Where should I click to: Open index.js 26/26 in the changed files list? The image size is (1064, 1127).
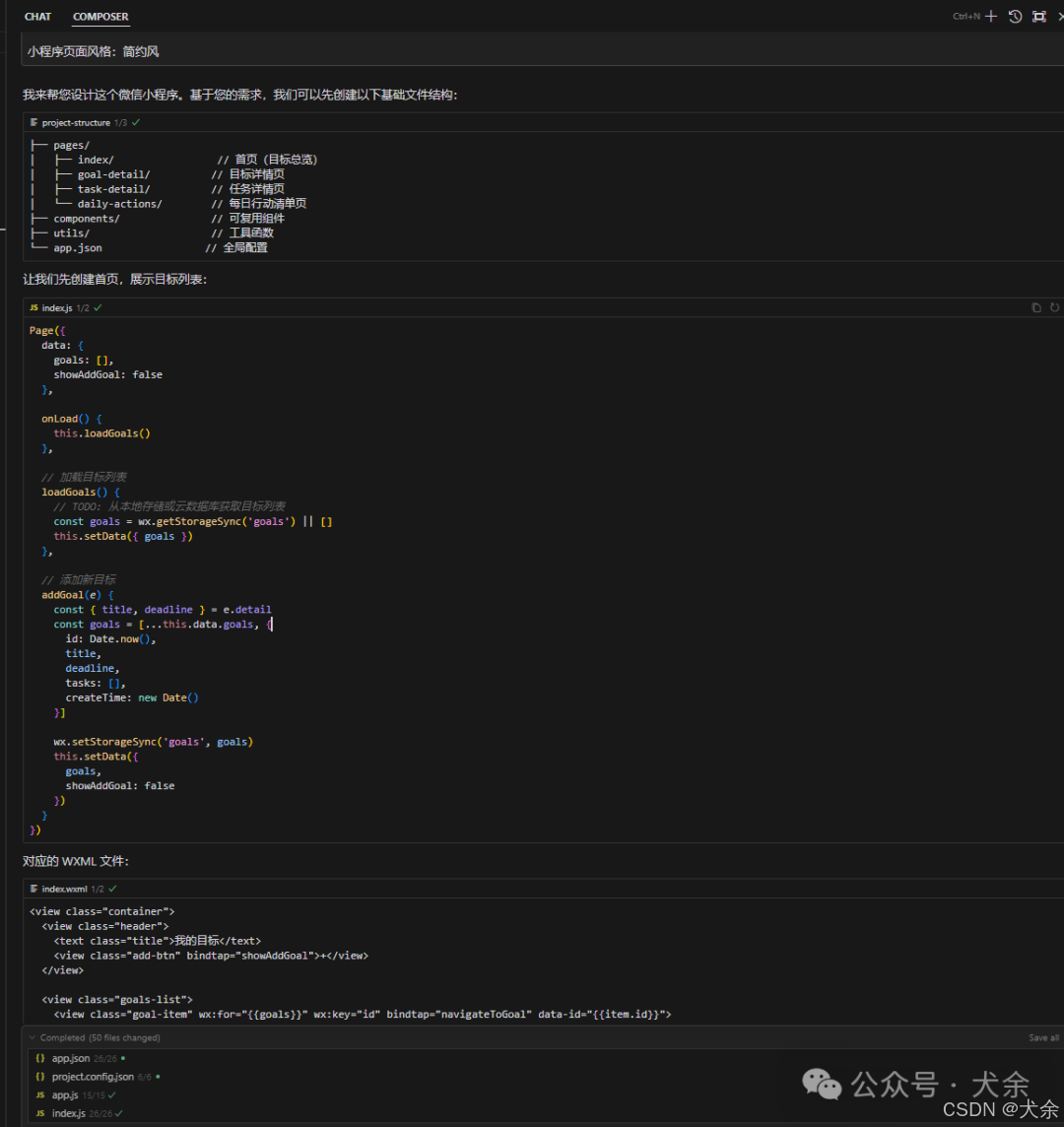click(68, 1113)
